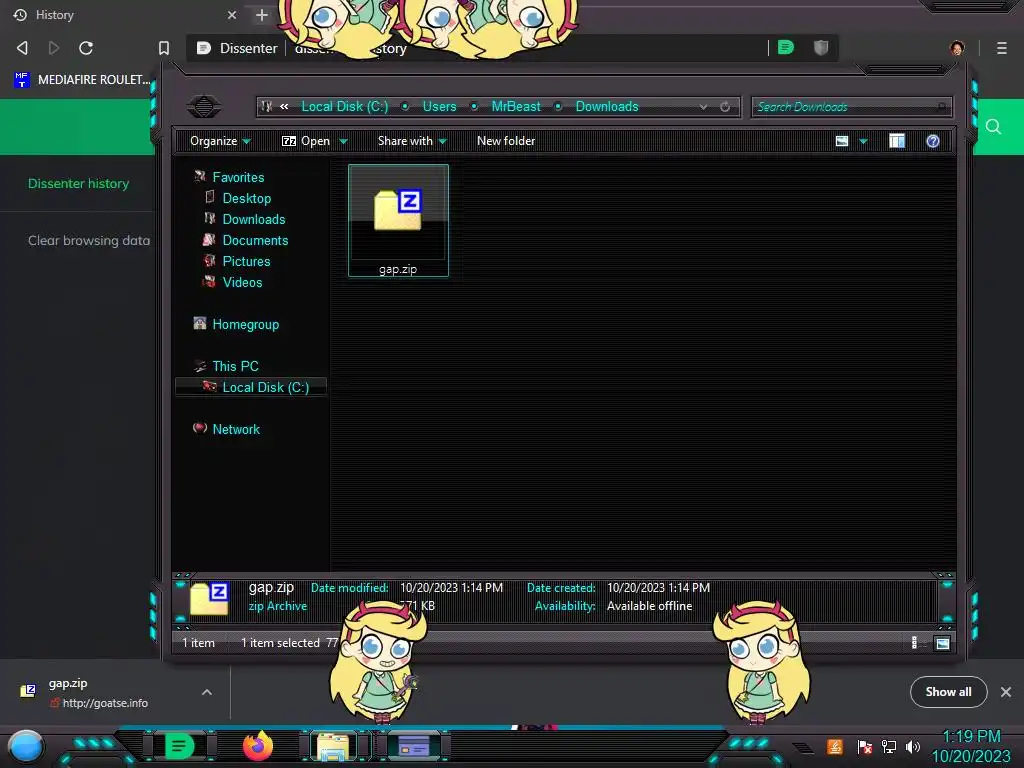The width and height of the screenshot is (1024, 768).
Task: Open Videos in the navigation pane
Action: click(x=242, y=282)
